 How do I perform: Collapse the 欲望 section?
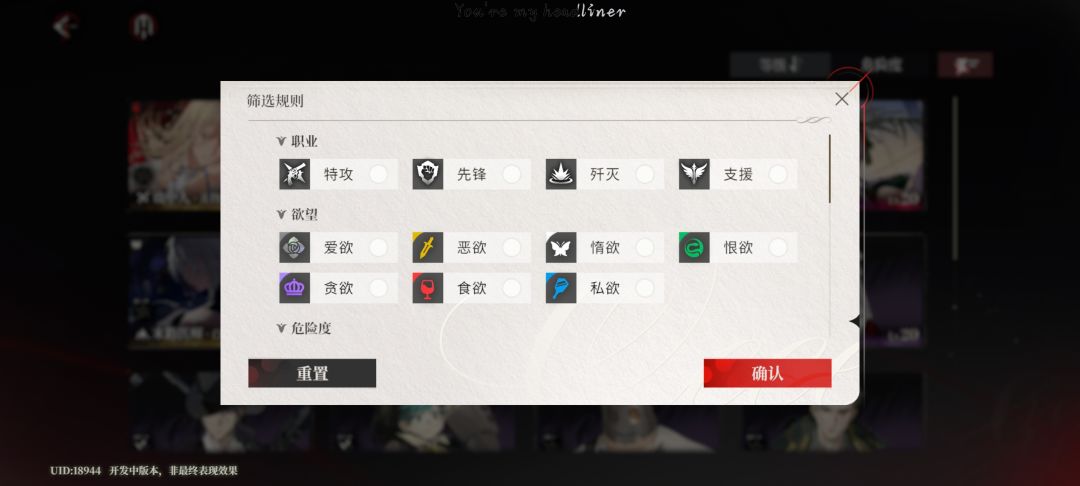pos(281,214)
